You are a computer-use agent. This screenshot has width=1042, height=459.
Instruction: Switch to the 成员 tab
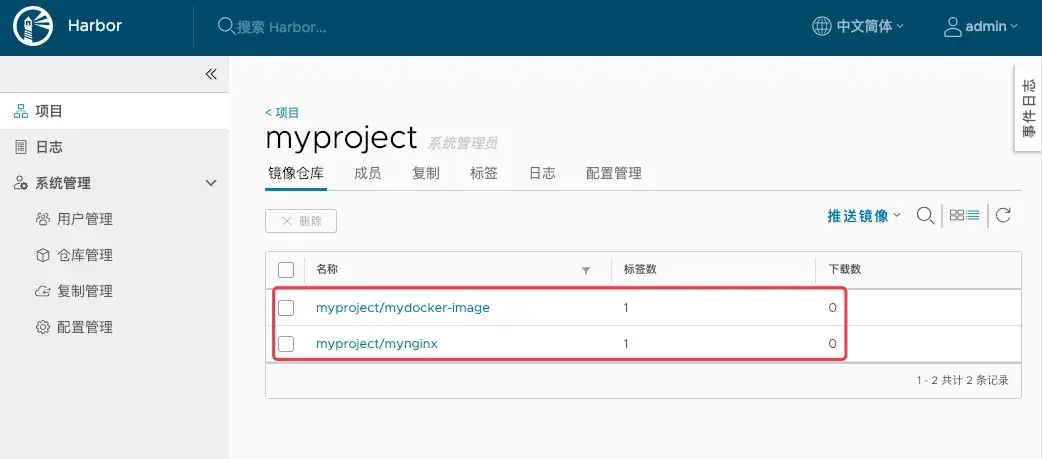click(x=367, y=173)
